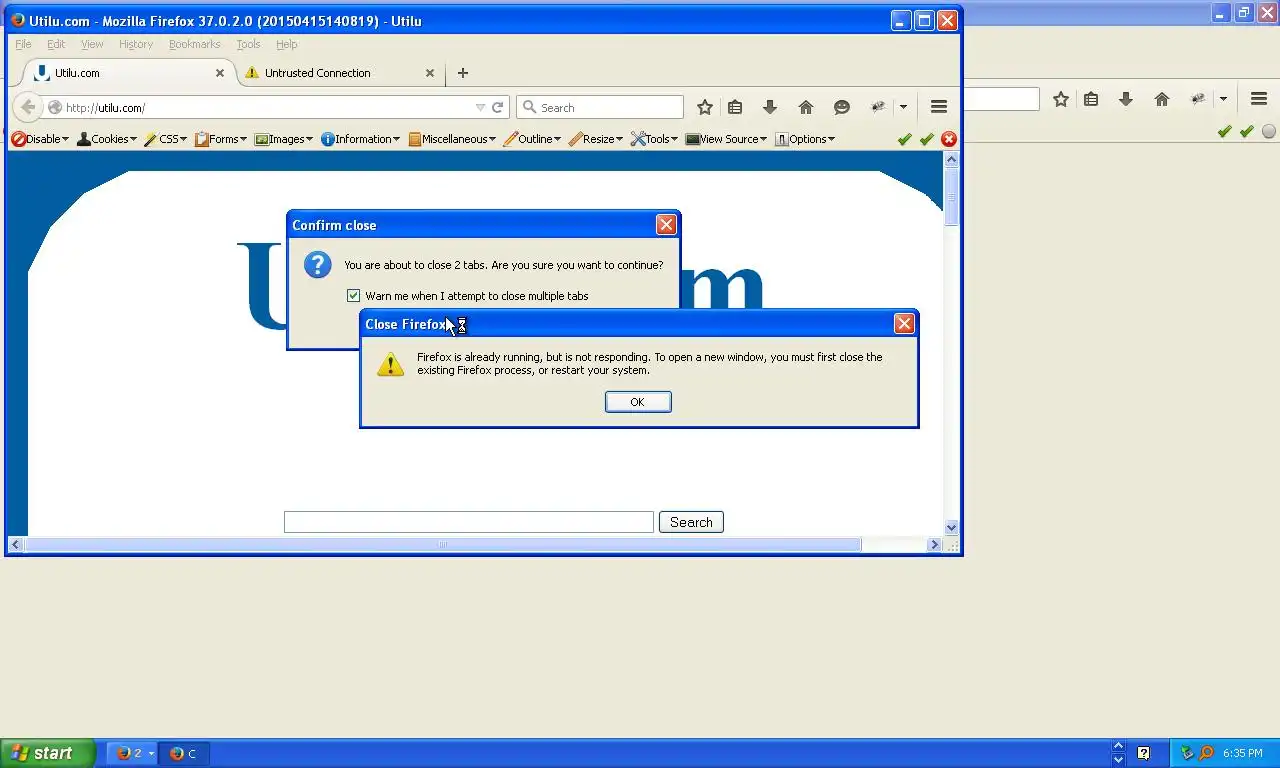Close the Utilu.com tab
Image resolution: width=1280 pixels, height=768 pixels.
(x=220, y=73)
